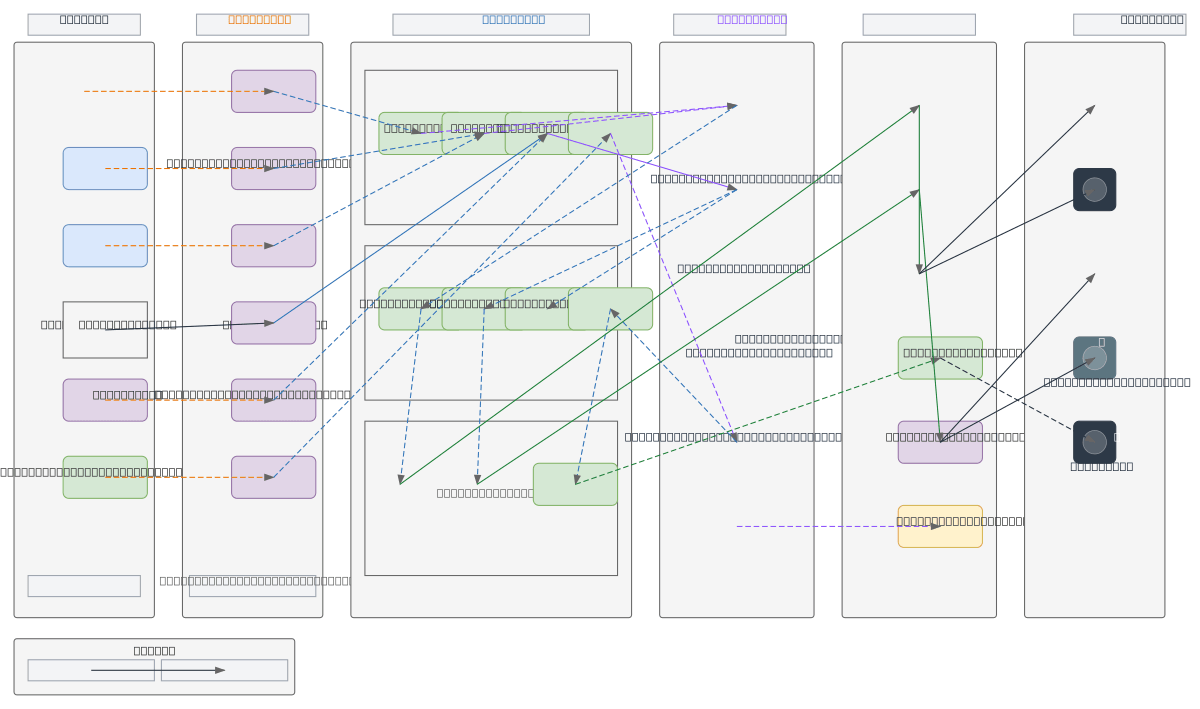Click the blank header above the fifth column
The width and height of the screenshot is (1200, 709).
tap(918, 24)
